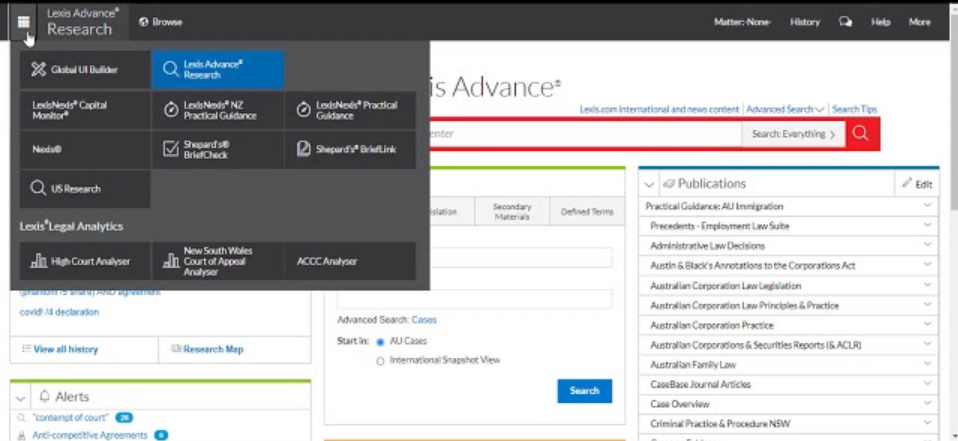The width and height of the screenshot is (958, 441).
Task: Open History in top bar
Action: pos(805,22)
